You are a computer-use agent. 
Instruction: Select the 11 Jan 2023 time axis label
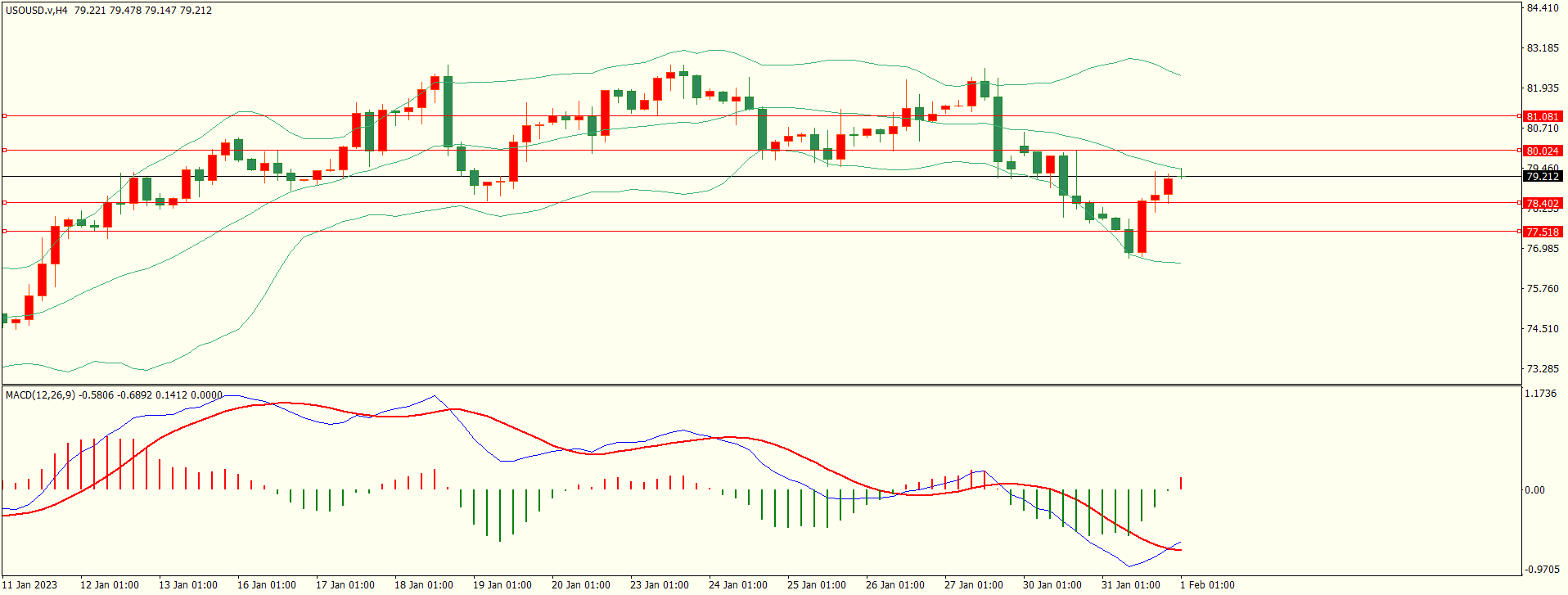coord(31,584)
